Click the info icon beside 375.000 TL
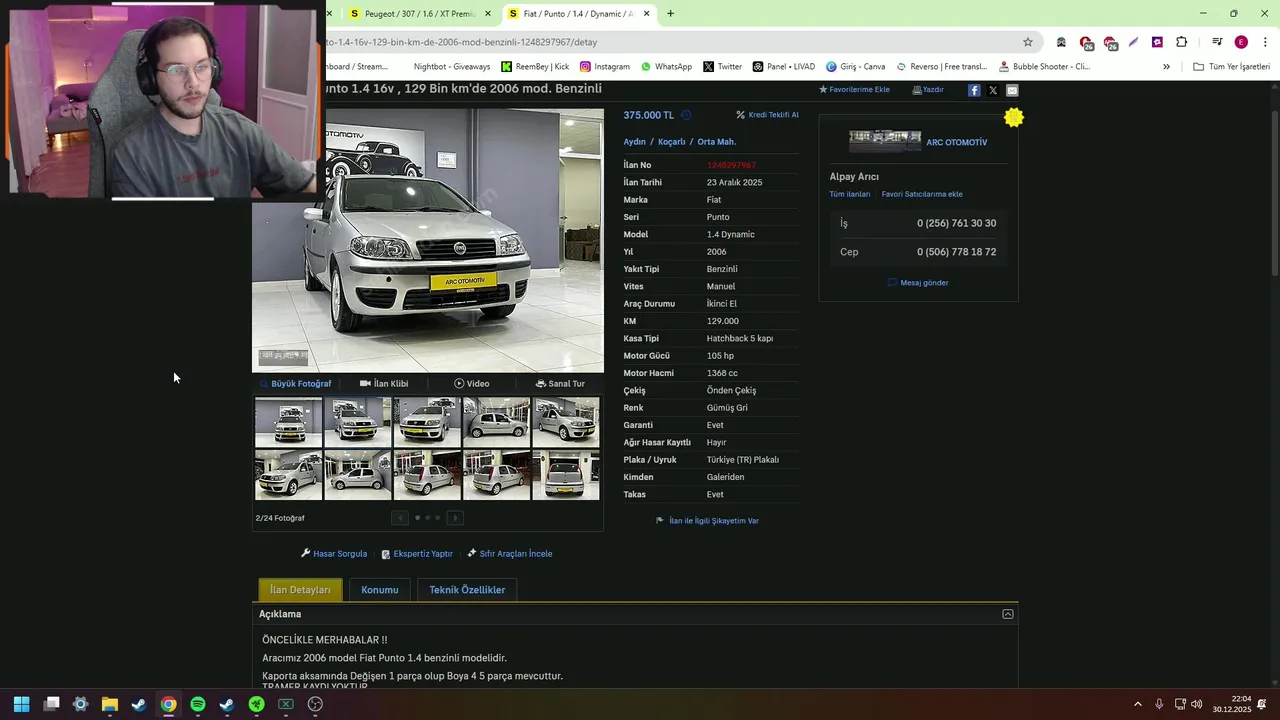 (686, 115)
